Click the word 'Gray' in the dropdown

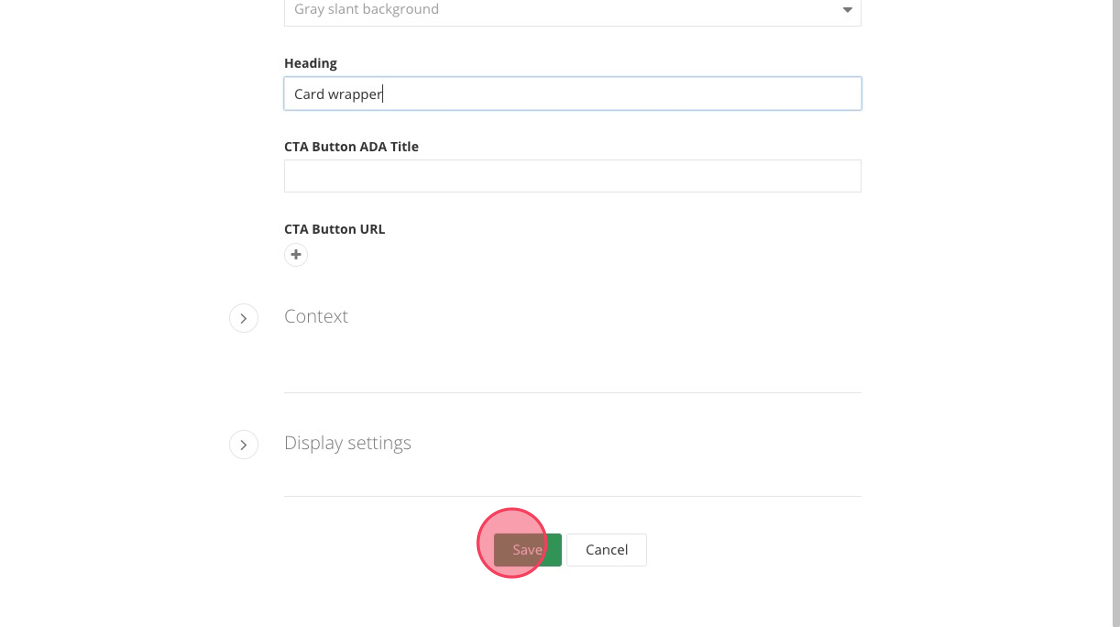pyautogui.click(x=310, y=10)
